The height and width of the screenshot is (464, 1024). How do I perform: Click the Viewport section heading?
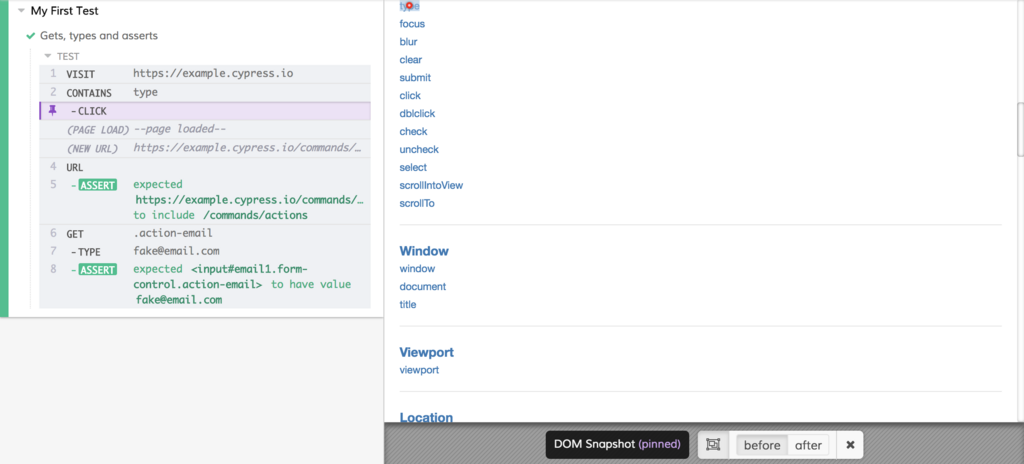[x=426, y=352]
